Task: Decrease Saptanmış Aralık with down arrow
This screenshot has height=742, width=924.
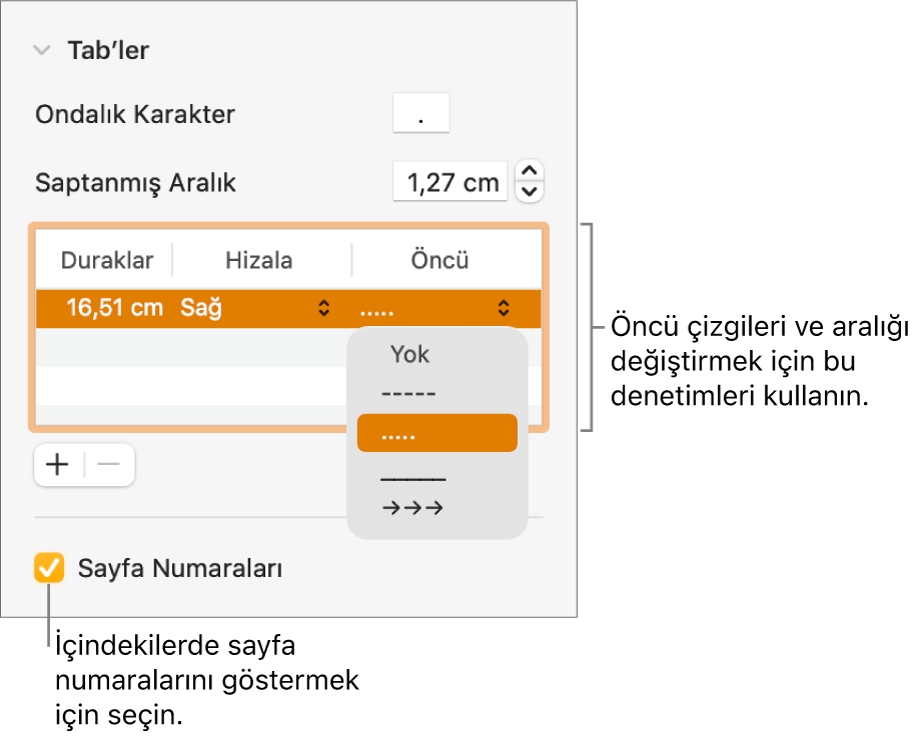Action: pos(530,192)
